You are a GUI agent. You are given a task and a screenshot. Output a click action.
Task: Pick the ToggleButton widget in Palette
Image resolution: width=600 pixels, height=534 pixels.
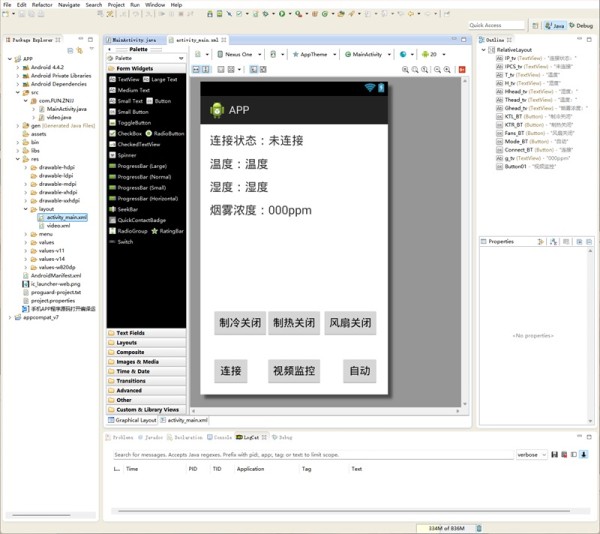tap(130, 123)
